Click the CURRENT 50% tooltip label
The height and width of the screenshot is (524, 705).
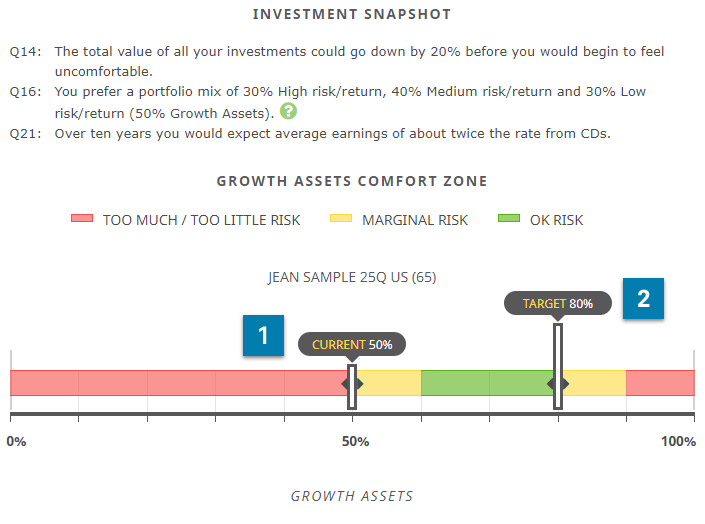pos(352,345)
